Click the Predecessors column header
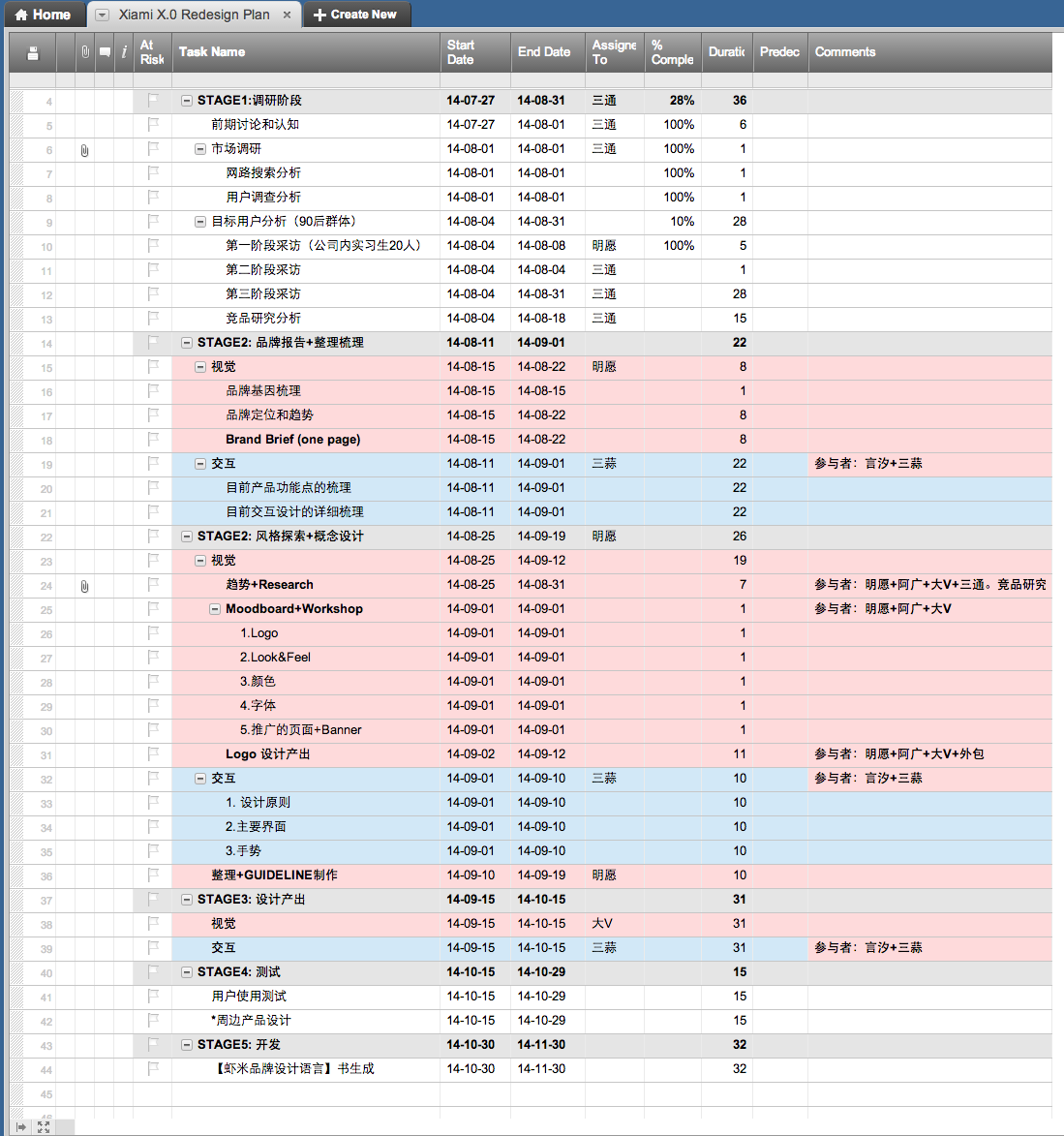Viewport: 1064px width, 1136px height. (x=780, y=52)
